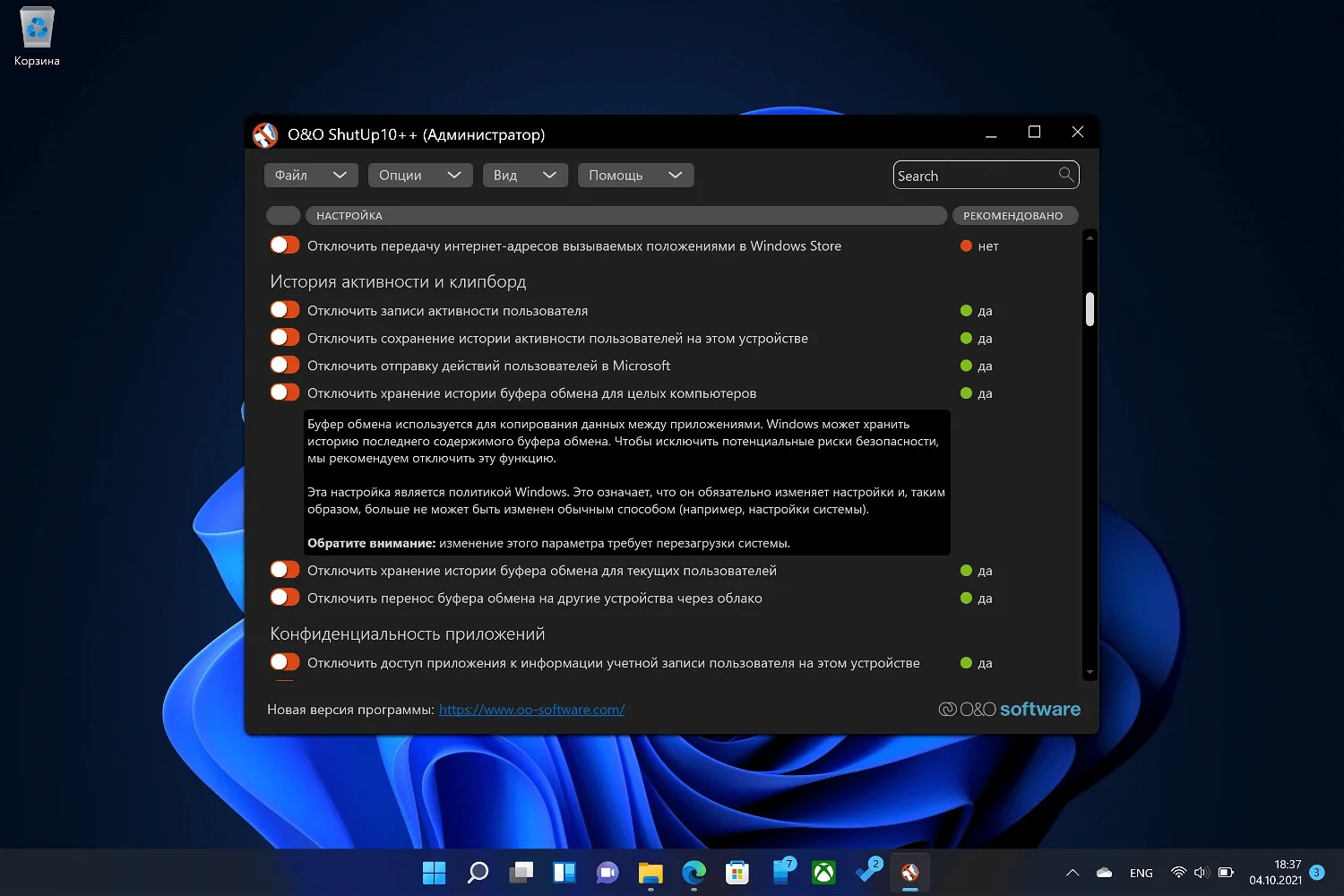Select the O&O ShutUp10 taskbar icon
The width and height of the screenshot is (1344, 896).
coord(910,872)
